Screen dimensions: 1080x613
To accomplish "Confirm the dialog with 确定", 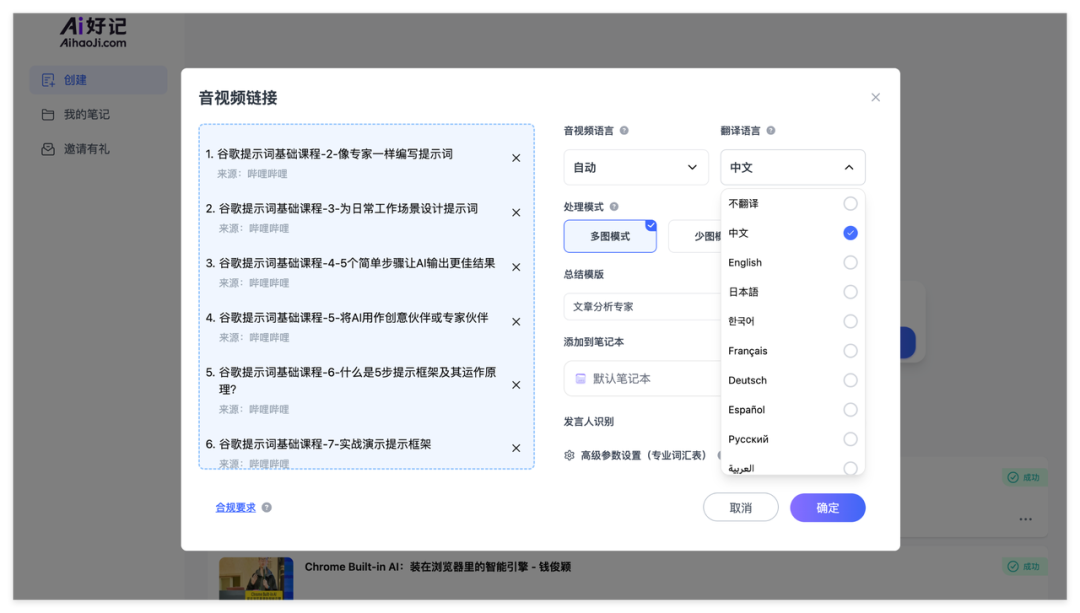I will [x=827, y=507].
